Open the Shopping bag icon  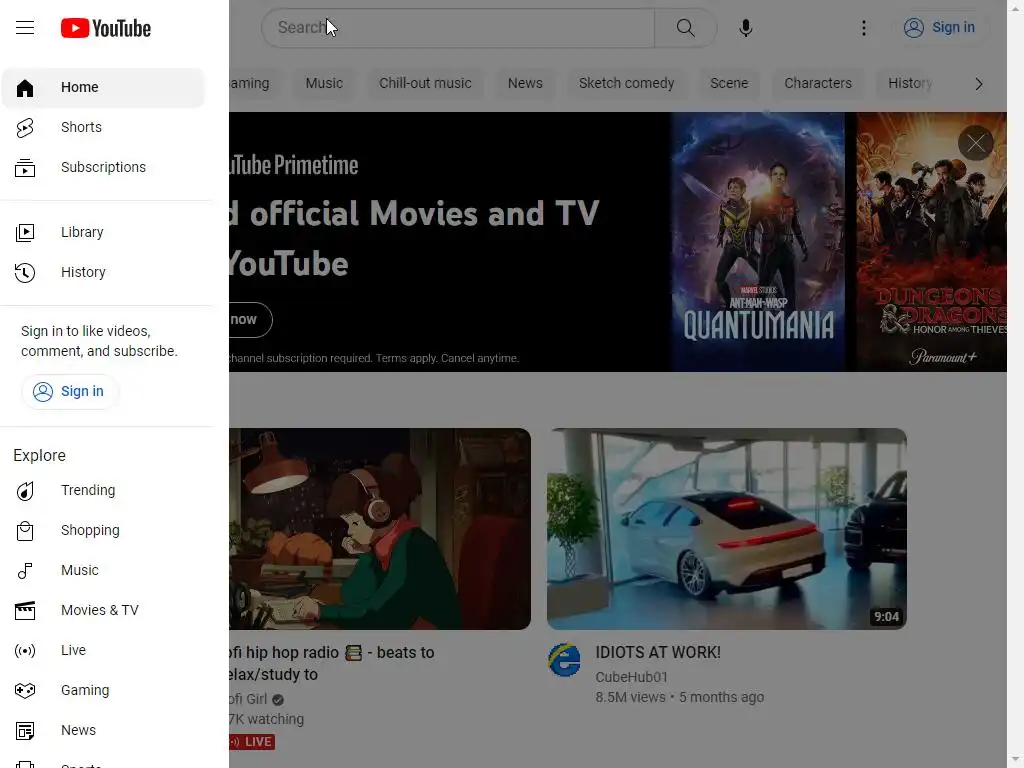pos(25,530)
